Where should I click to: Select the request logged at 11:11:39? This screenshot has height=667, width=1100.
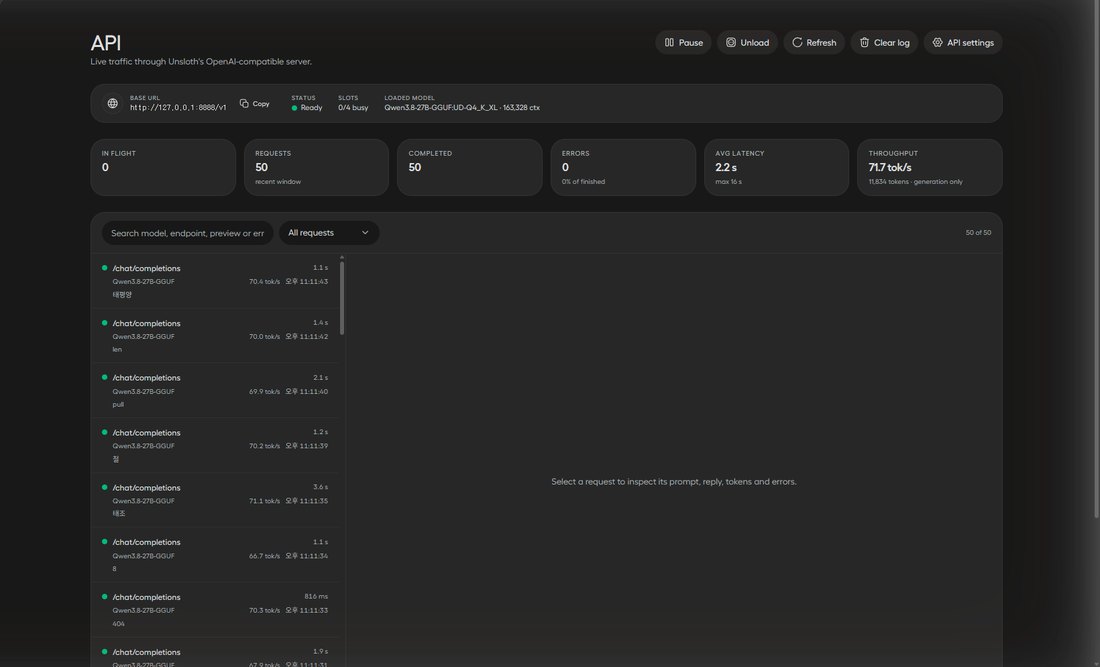click(215, 445)
